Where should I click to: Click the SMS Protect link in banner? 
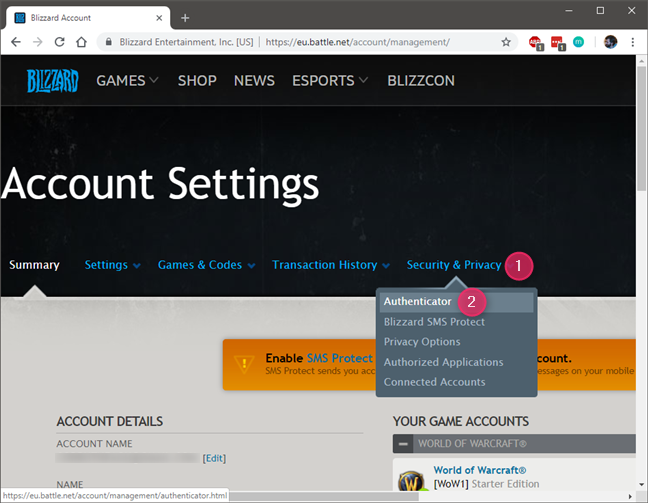[340, 358]
